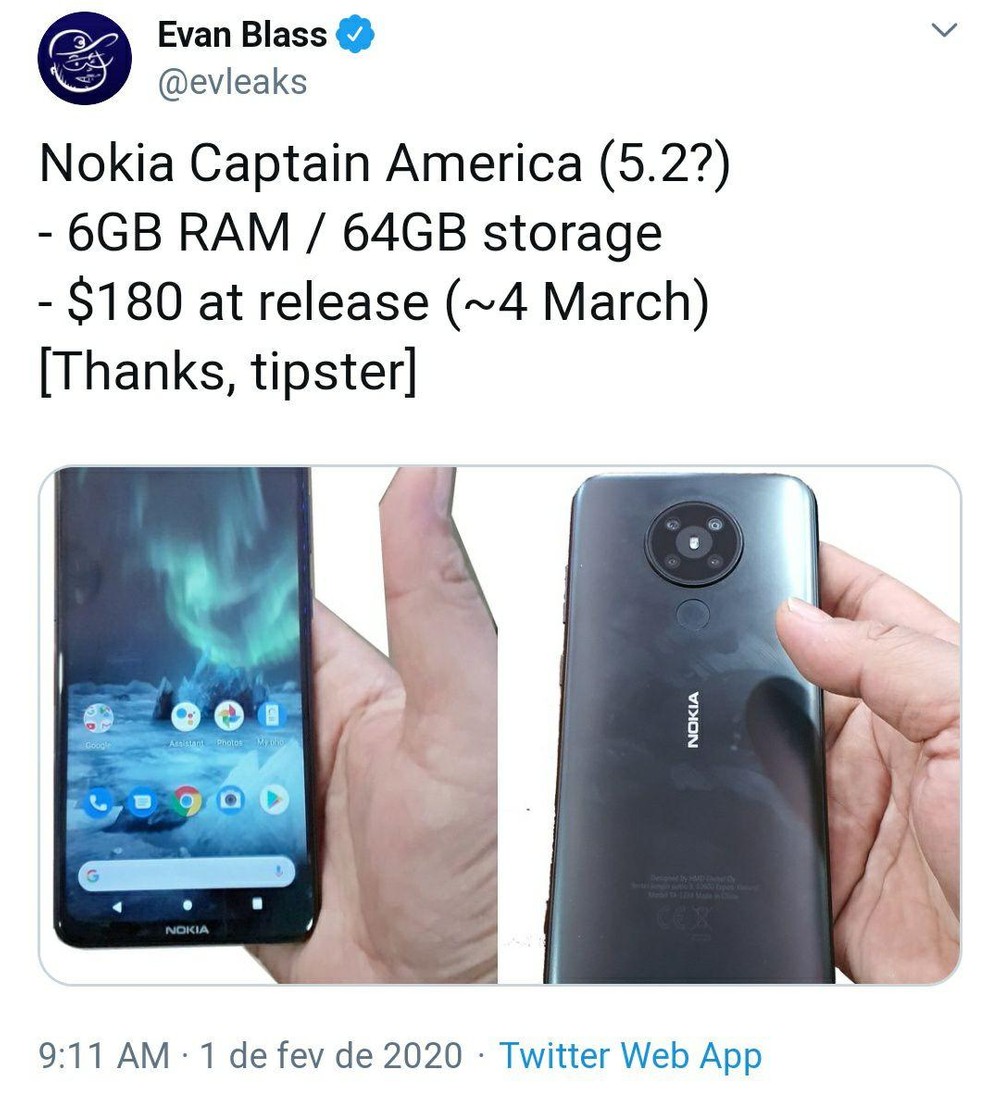Tap the Google Assistant app icon
1000x1096 pixels.
tap(185, 716)
